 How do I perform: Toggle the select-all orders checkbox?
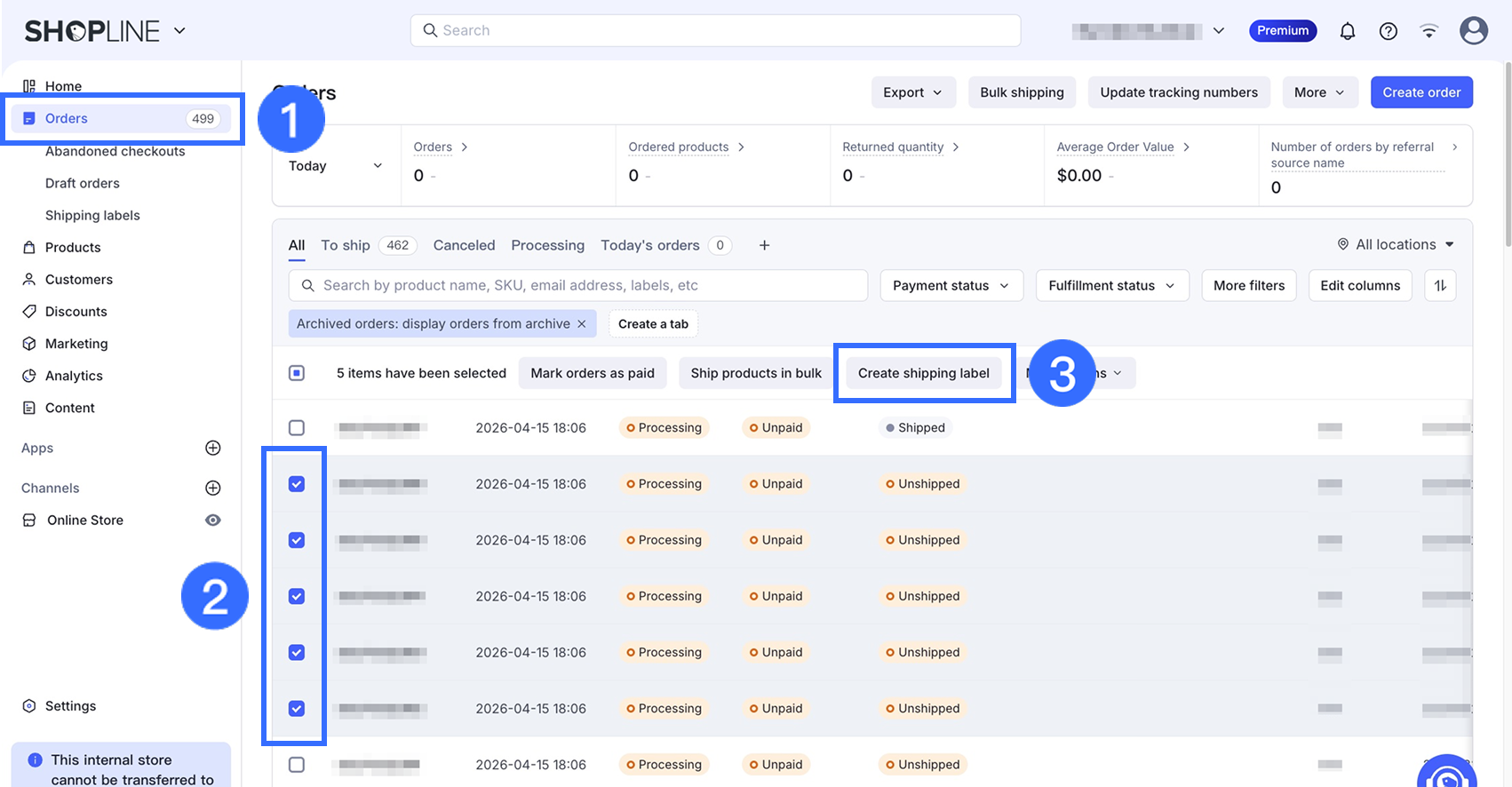pos(297,373)
